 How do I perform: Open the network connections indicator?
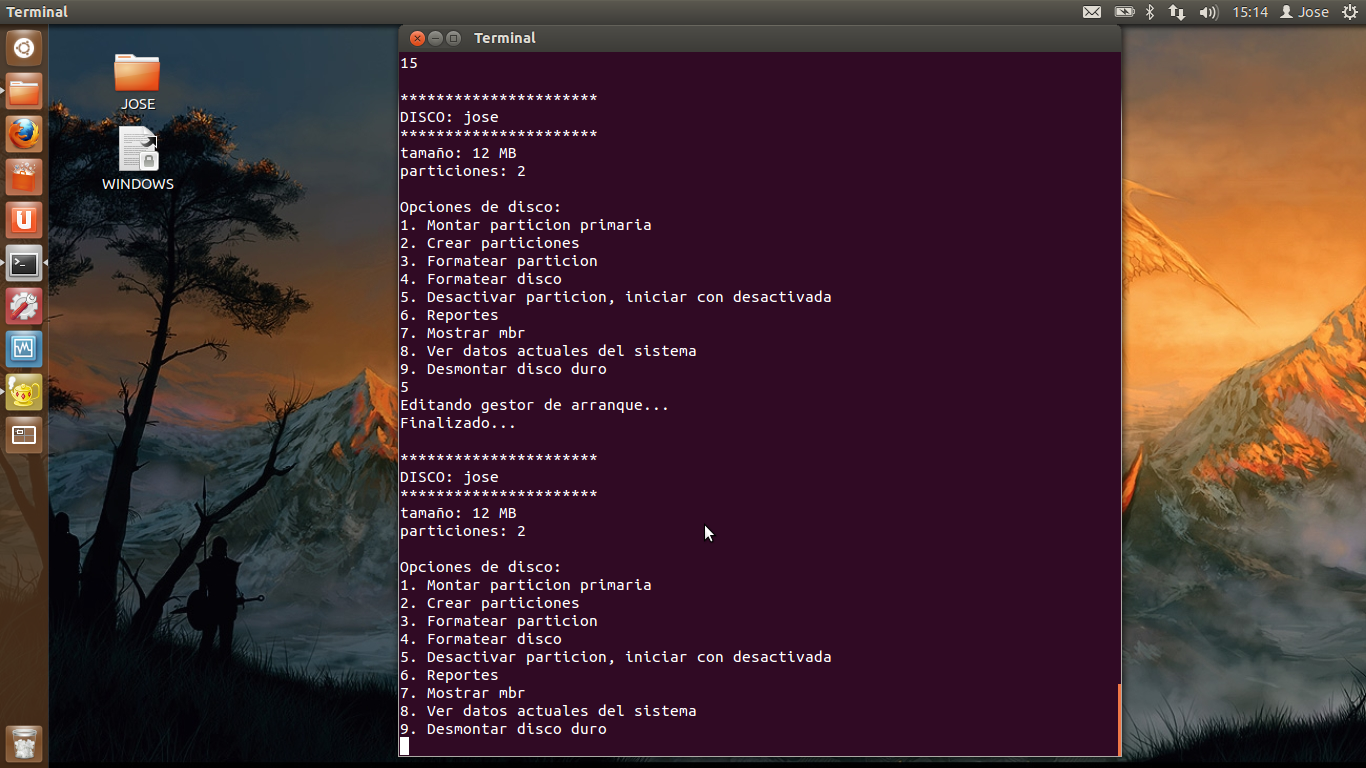click(1177, 12)
